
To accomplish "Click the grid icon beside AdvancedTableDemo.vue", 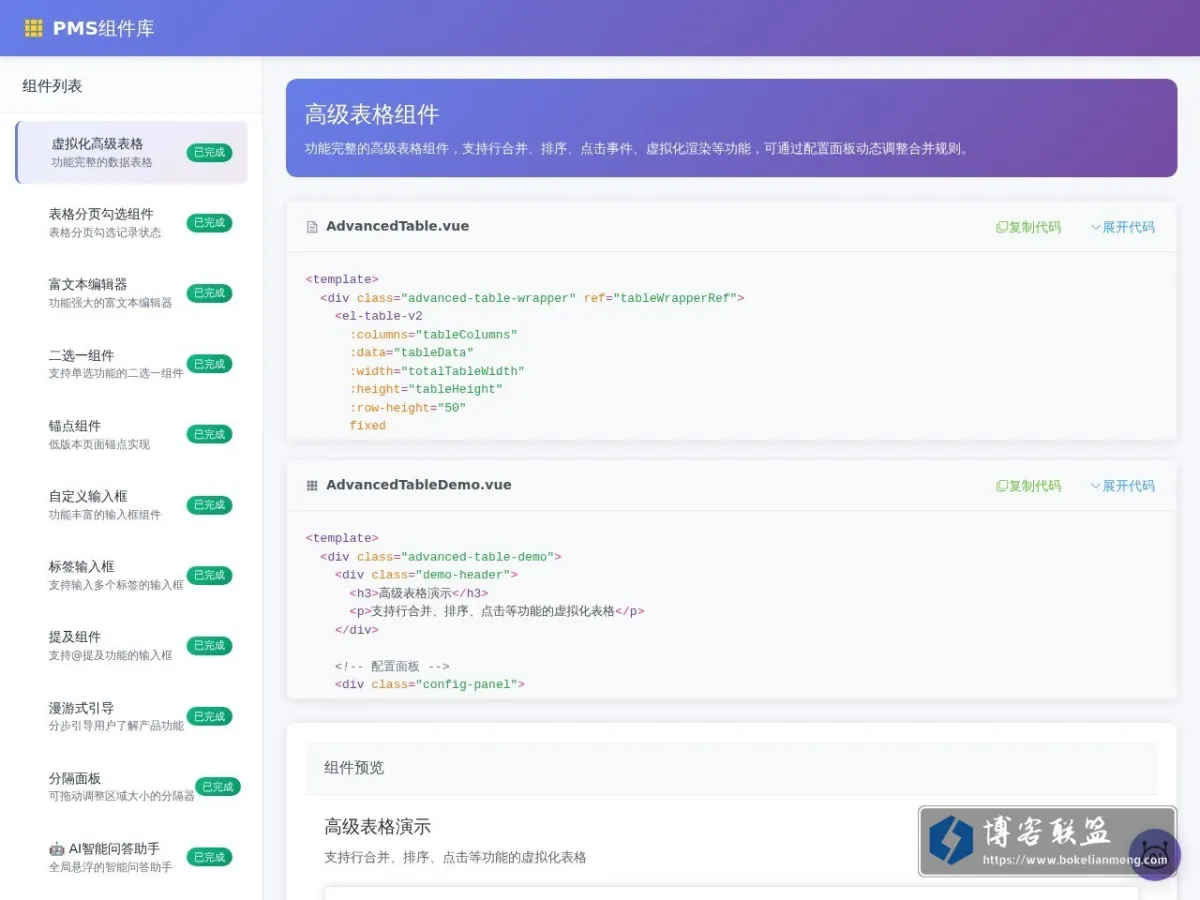I will click(312, 485).
